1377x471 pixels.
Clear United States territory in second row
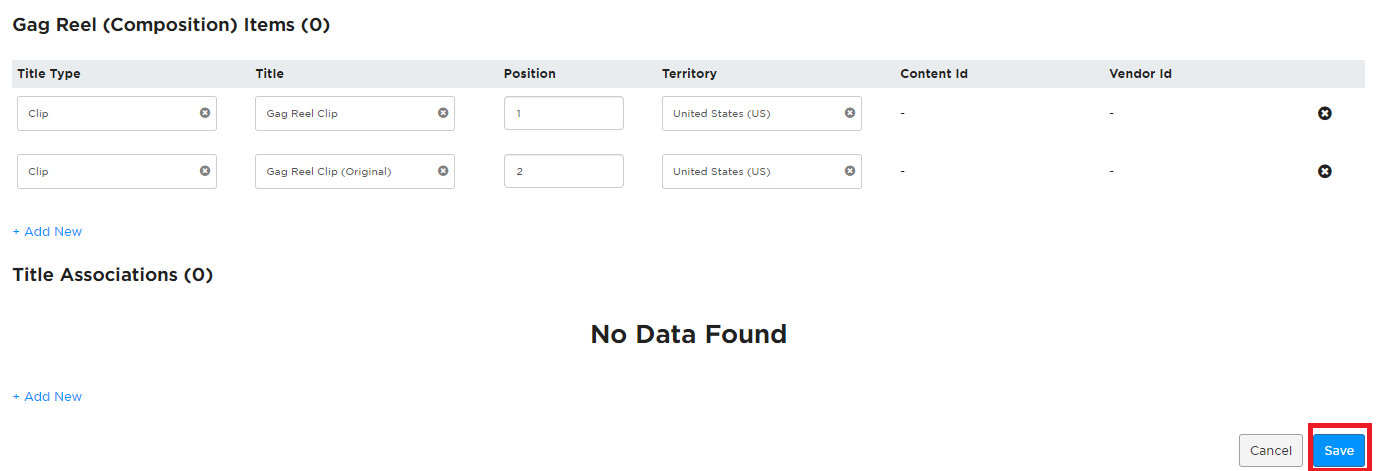tap(850, 171)
